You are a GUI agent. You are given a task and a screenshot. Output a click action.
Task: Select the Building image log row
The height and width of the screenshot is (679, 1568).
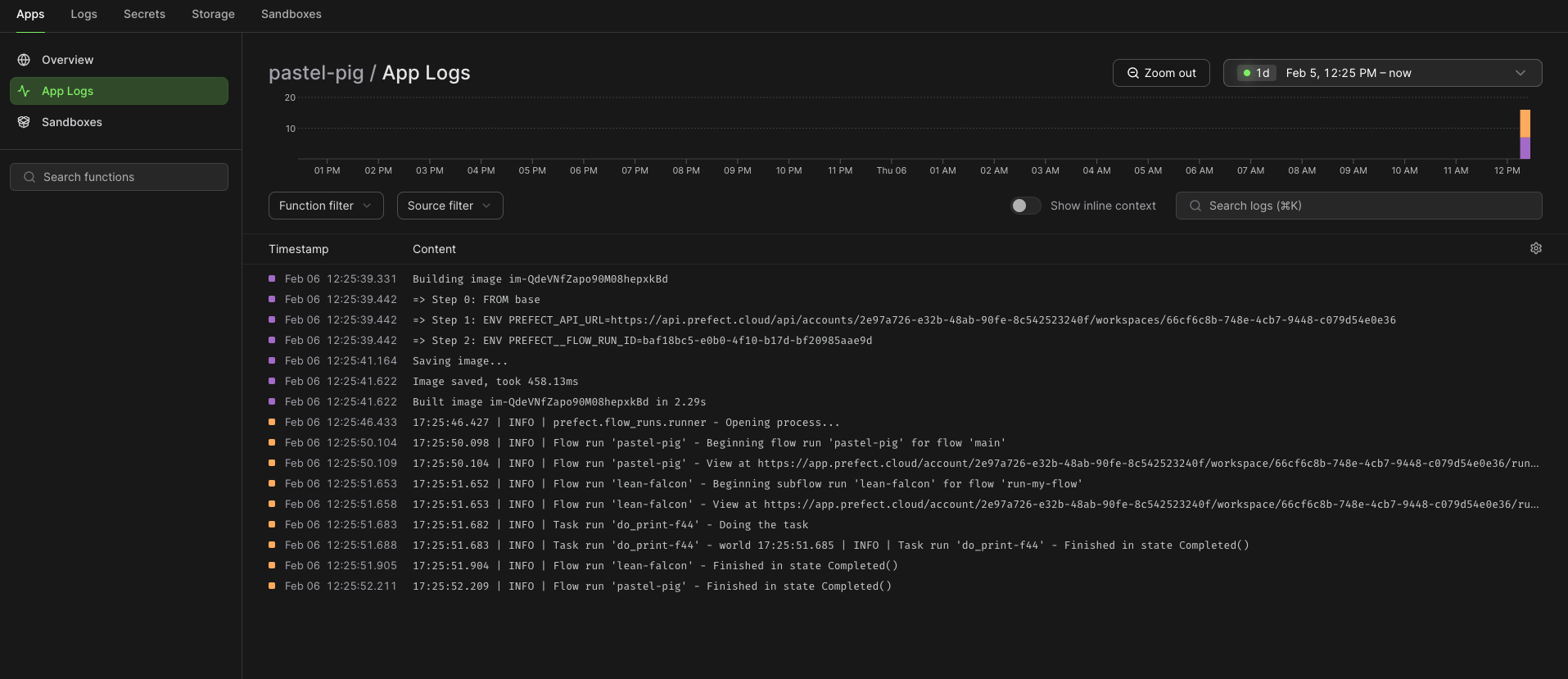905,279
